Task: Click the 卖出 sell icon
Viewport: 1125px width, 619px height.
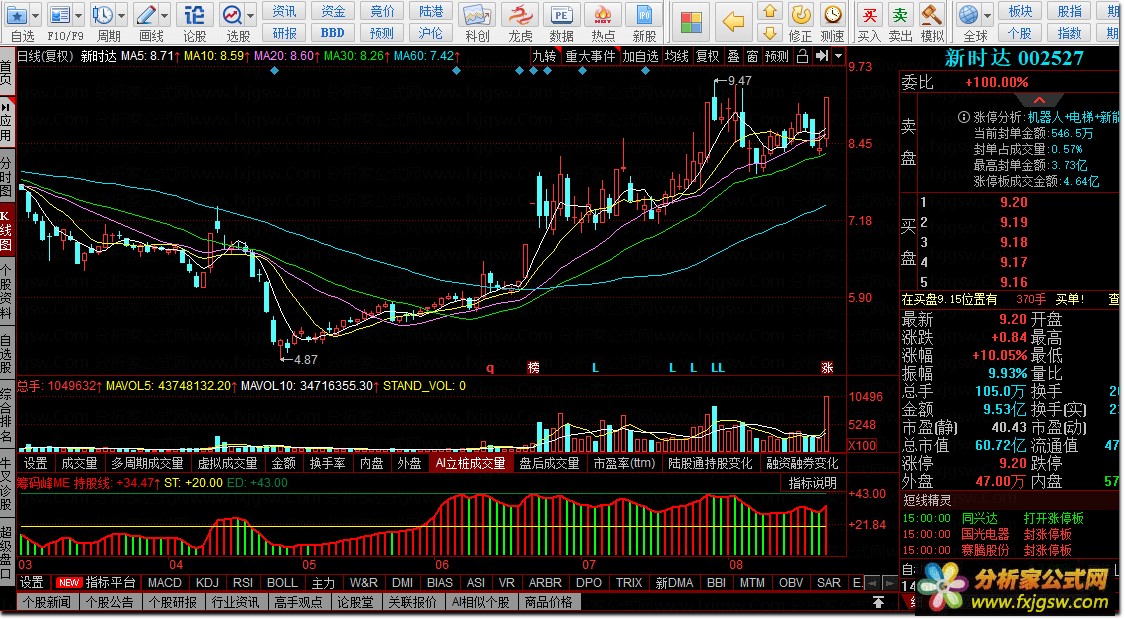Action: [x=900, y=15]
